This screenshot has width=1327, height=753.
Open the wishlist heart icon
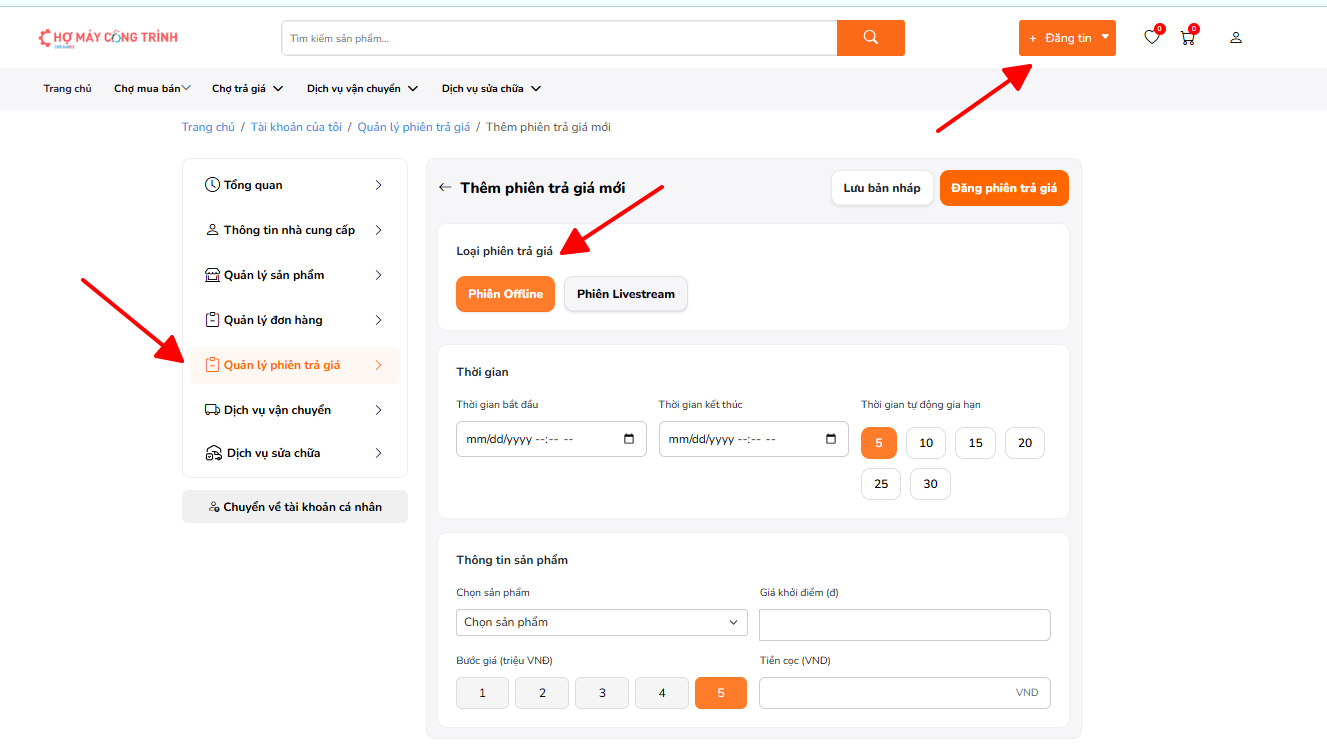tap(1152, 38)
